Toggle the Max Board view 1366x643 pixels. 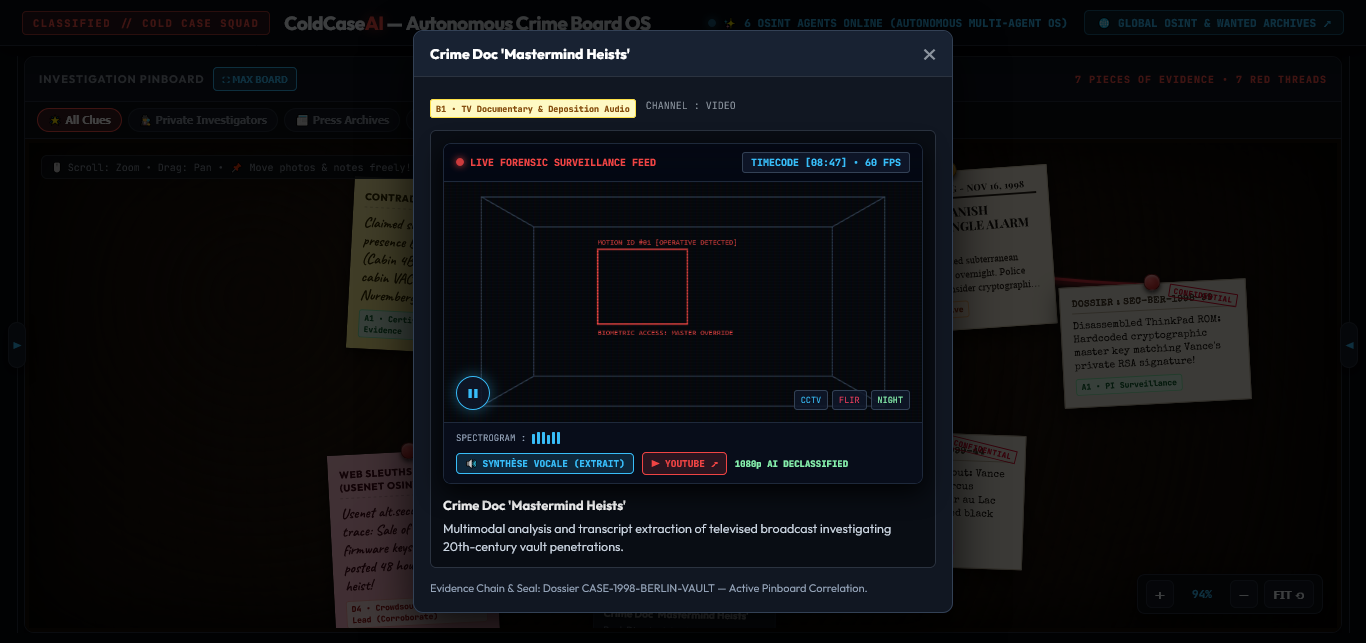click(x=255, y=80)
